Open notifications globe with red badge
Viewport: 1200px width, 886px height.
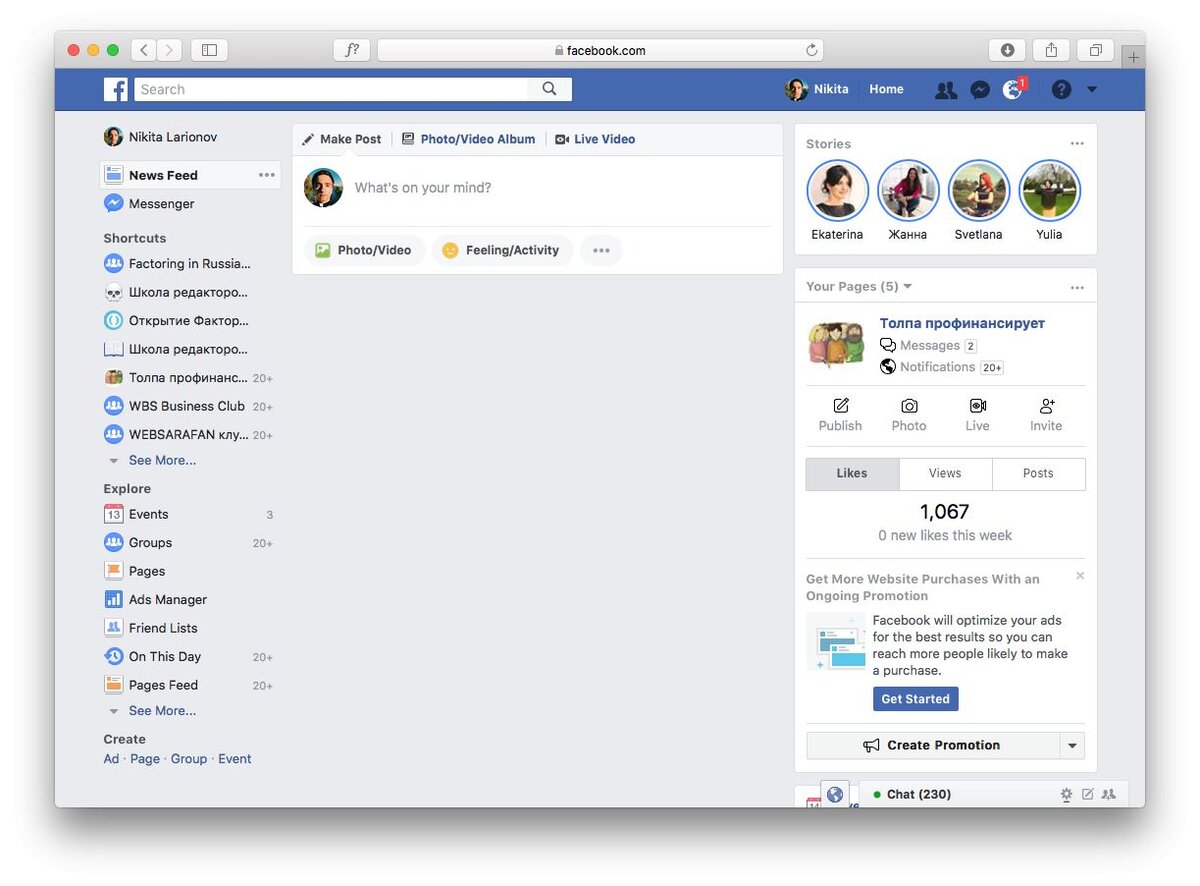point(1013,89)
